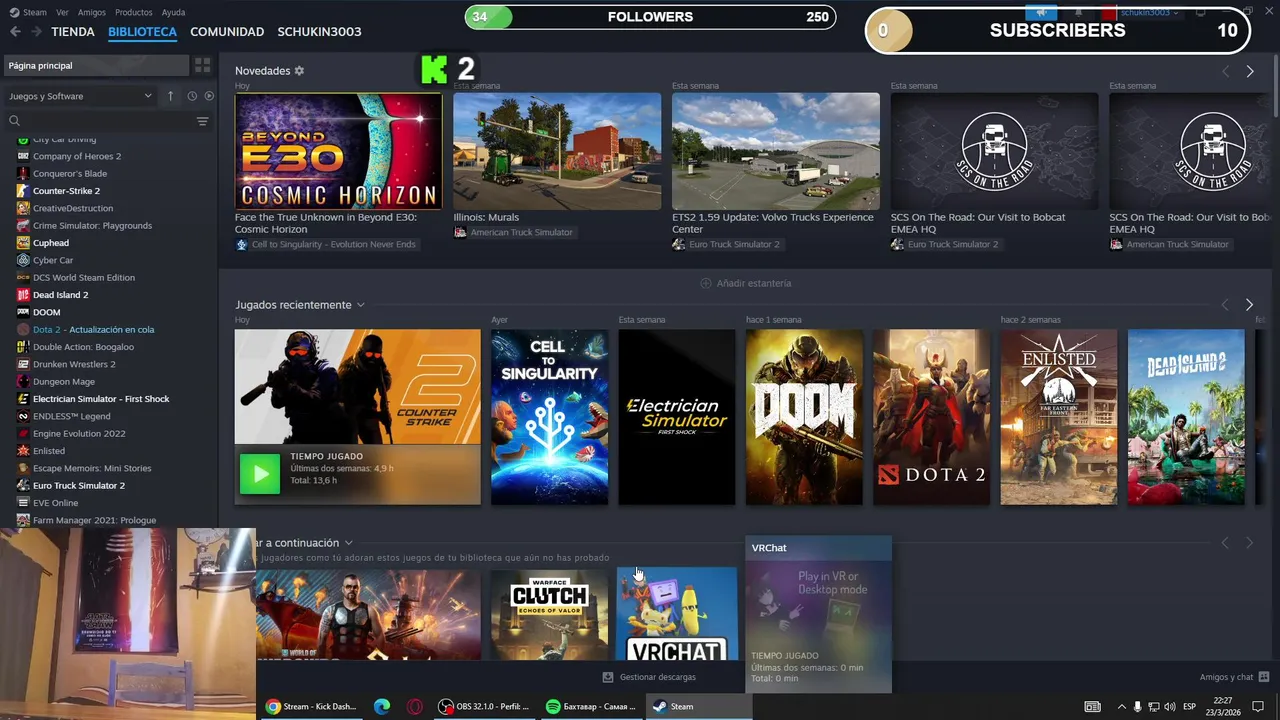Select DCS World Steam Edition in list
This screenshot has height=720, width=1280.
coord(84,277)
